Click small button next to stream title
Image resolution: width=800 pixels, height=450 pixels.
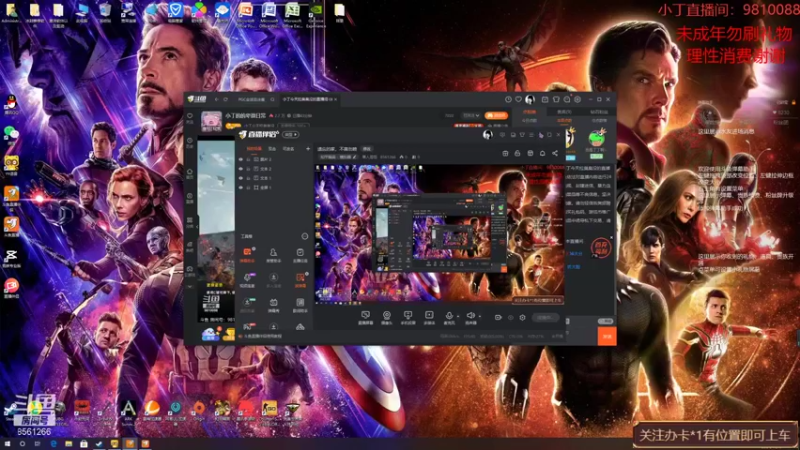(x=367, y=148)
